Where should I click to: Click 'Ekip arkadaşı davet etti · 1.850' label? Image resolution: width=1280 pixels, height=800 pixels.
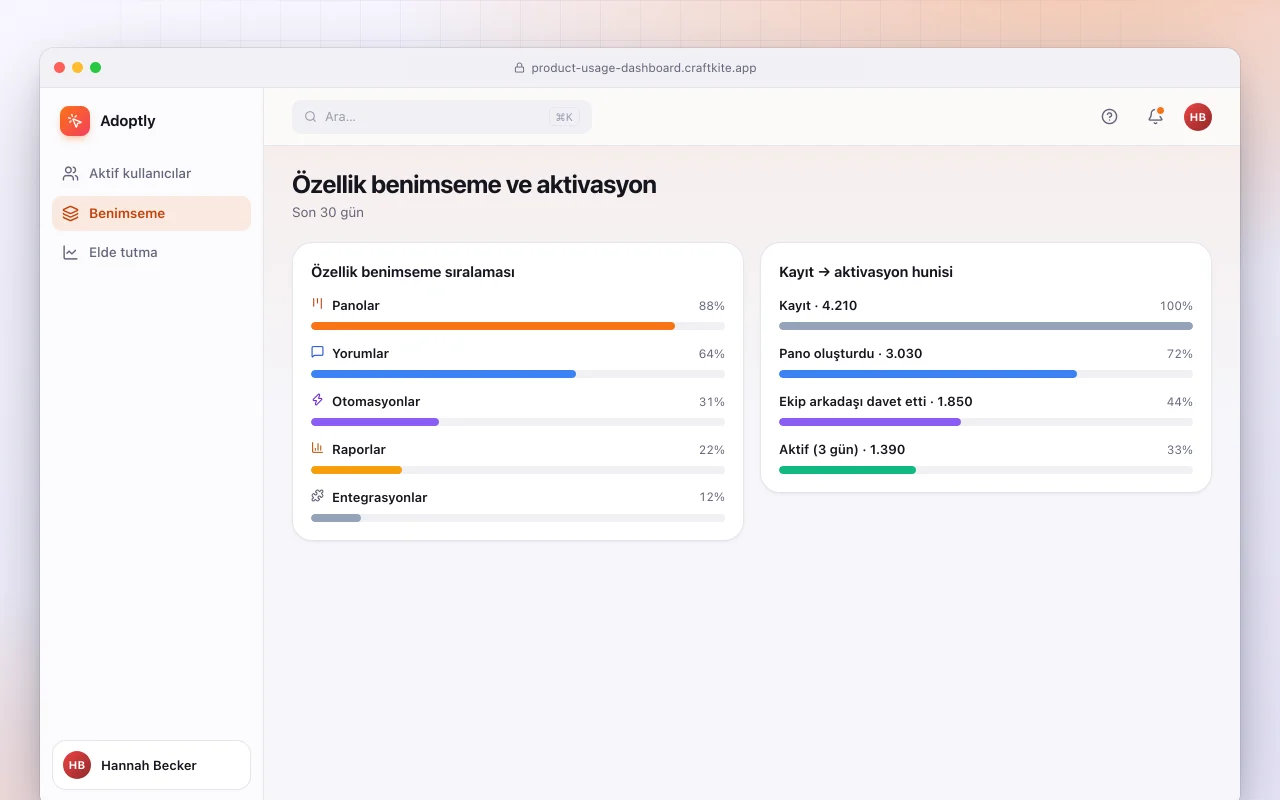coord(876,402)
